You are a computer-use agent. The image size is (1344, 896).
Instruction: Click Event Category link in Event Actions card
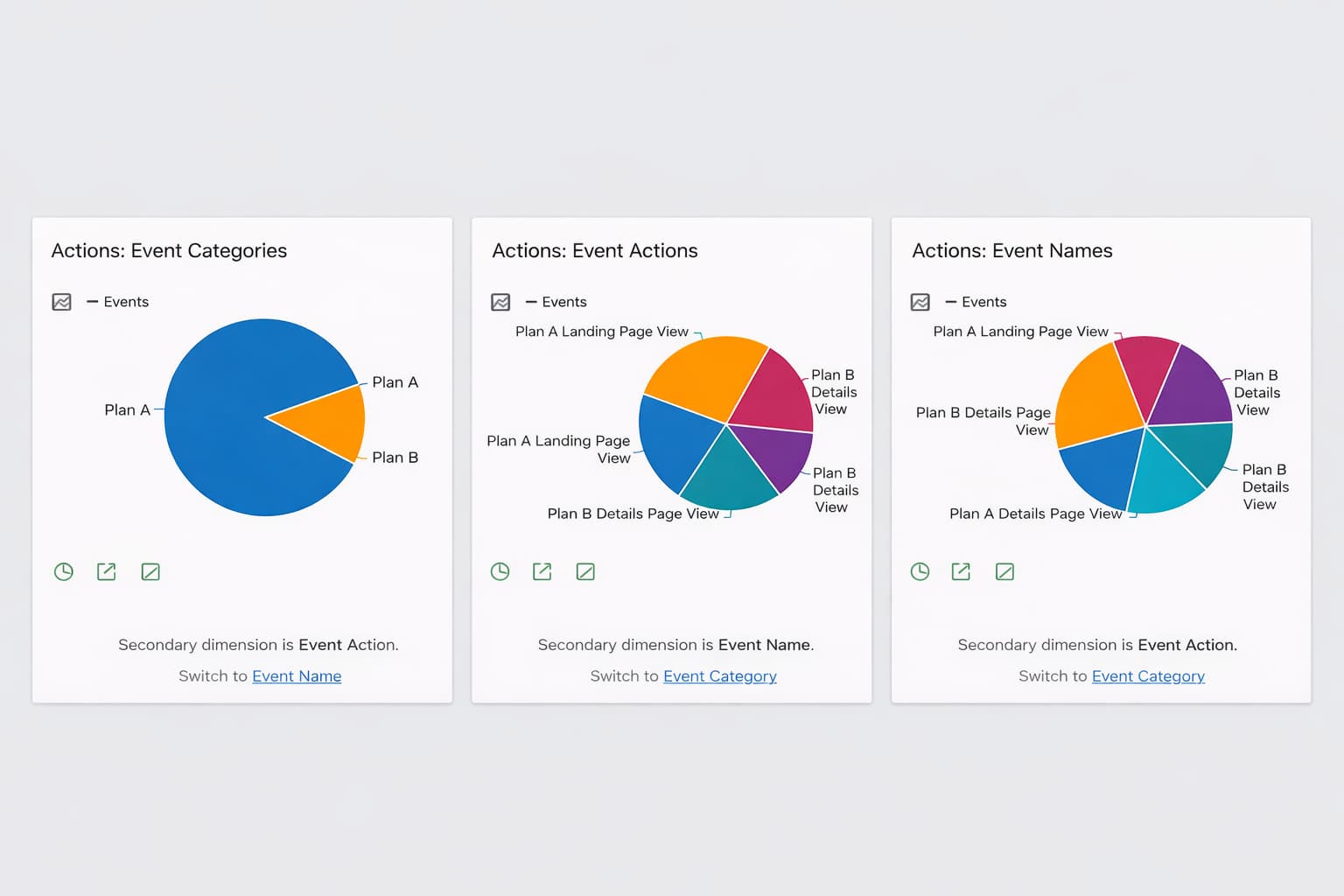click(x=719, y=676)
